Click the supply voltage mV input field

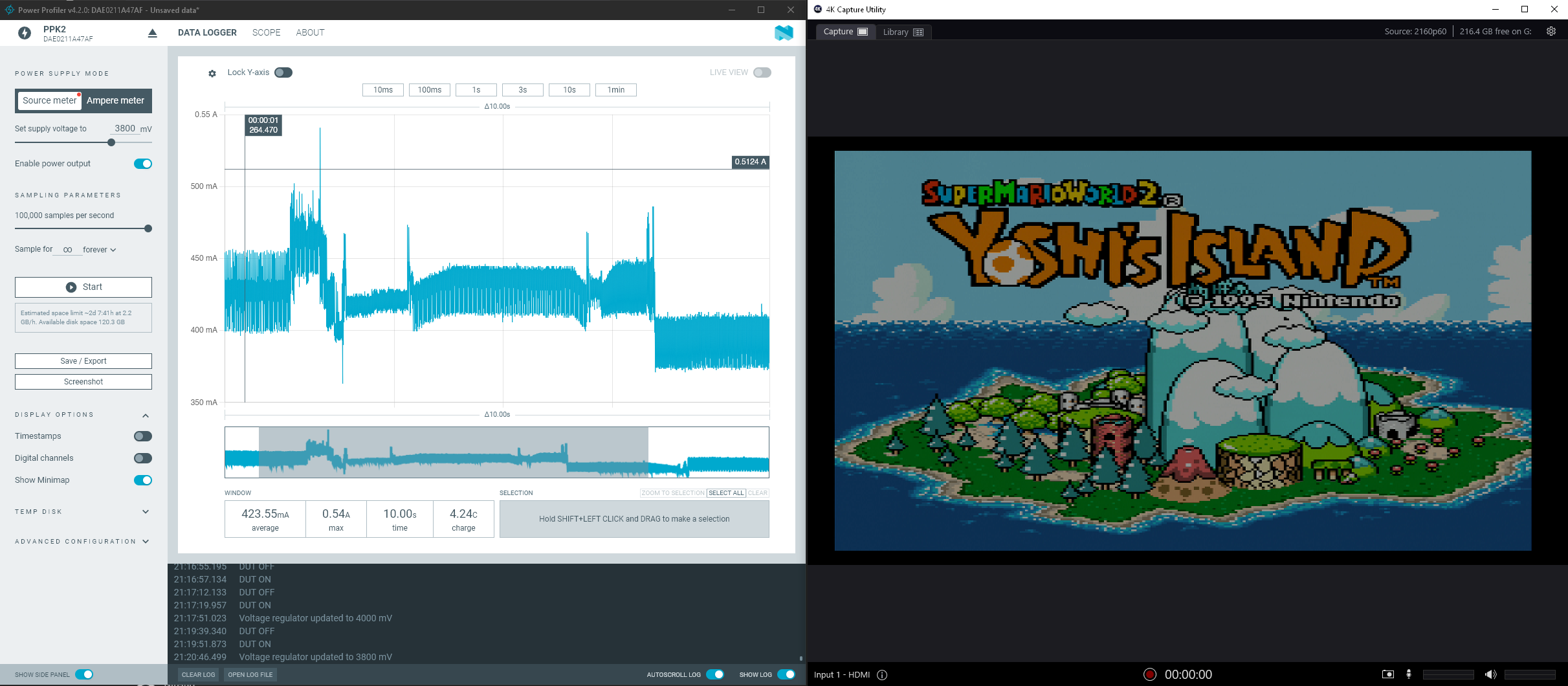(x=124, y=129)
